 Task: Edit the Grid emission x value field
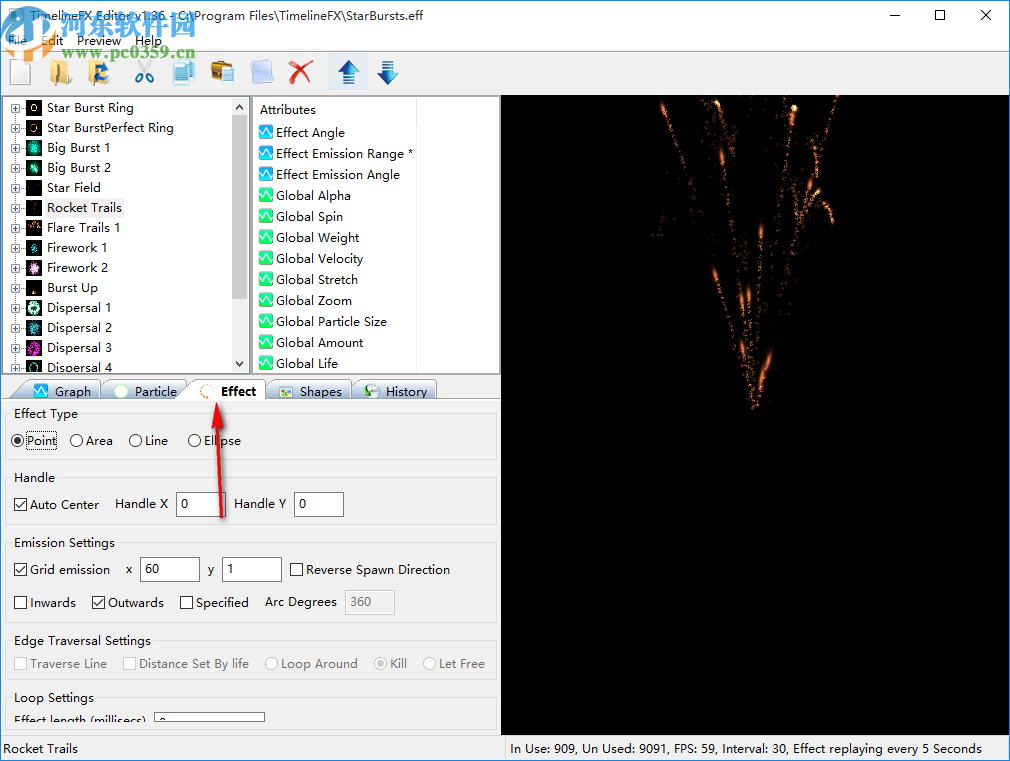click(x=169, y=569)
